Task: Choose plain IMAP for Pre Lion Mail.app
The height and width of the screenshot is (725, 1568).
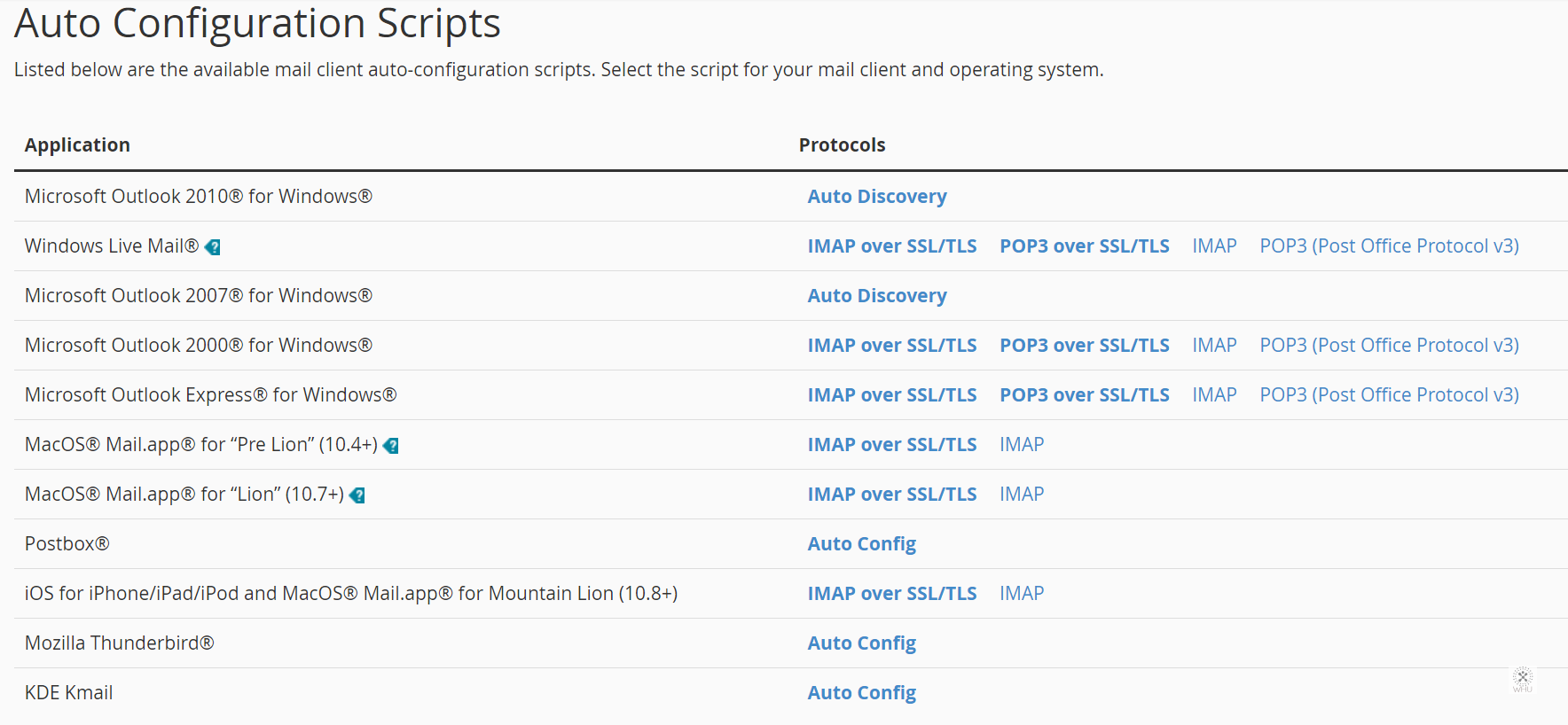Action: point(1022,445)
